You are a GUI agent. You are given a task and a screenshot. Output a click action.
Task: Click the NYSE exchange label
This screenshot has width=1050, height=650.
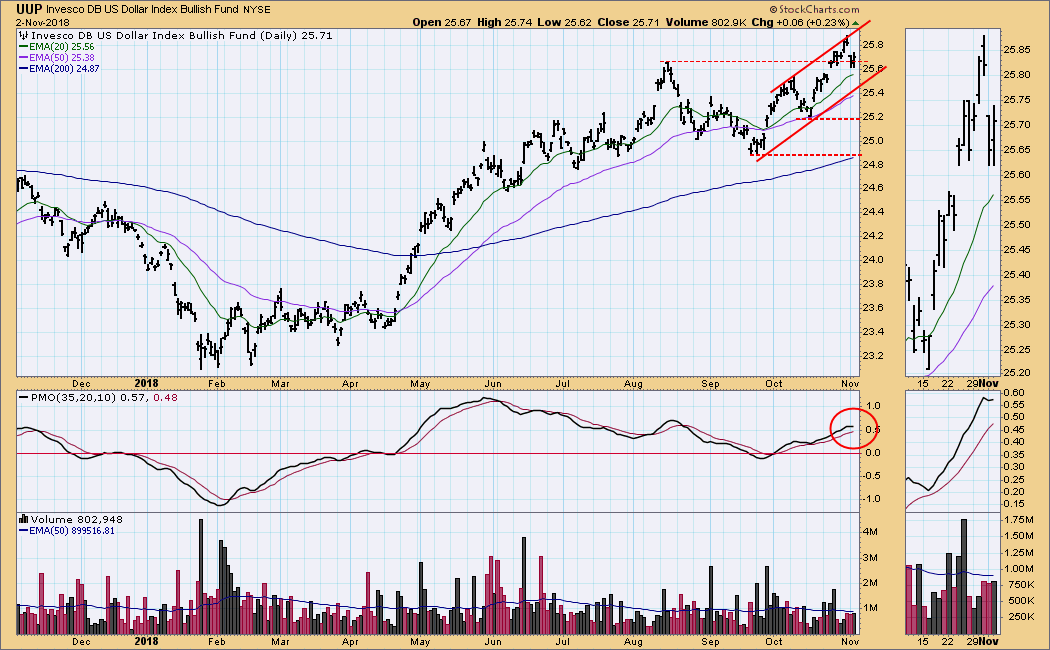pyautogui.click(x=258, y=7)
